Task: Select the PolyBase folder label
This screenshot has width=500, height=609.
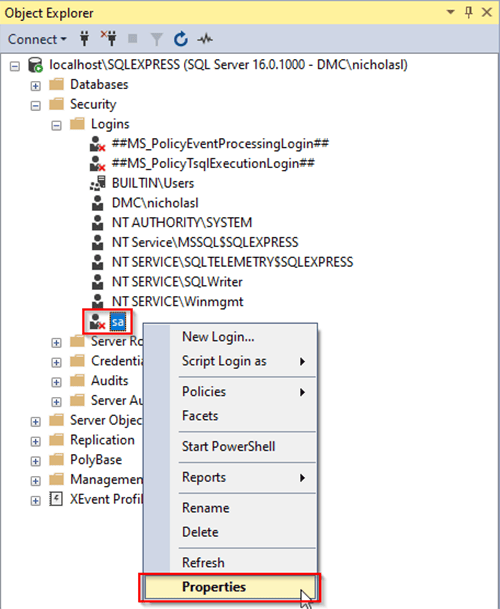Action: point(96,460)
